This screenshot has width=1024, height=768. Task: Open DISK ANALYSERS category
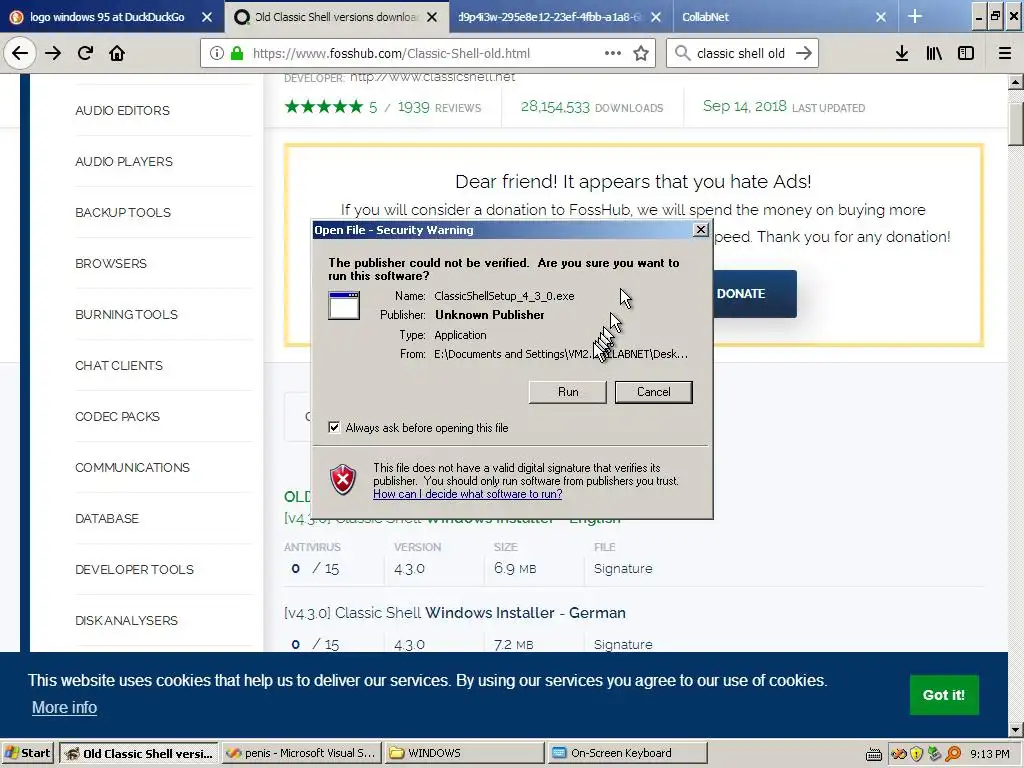coord(126,620)
